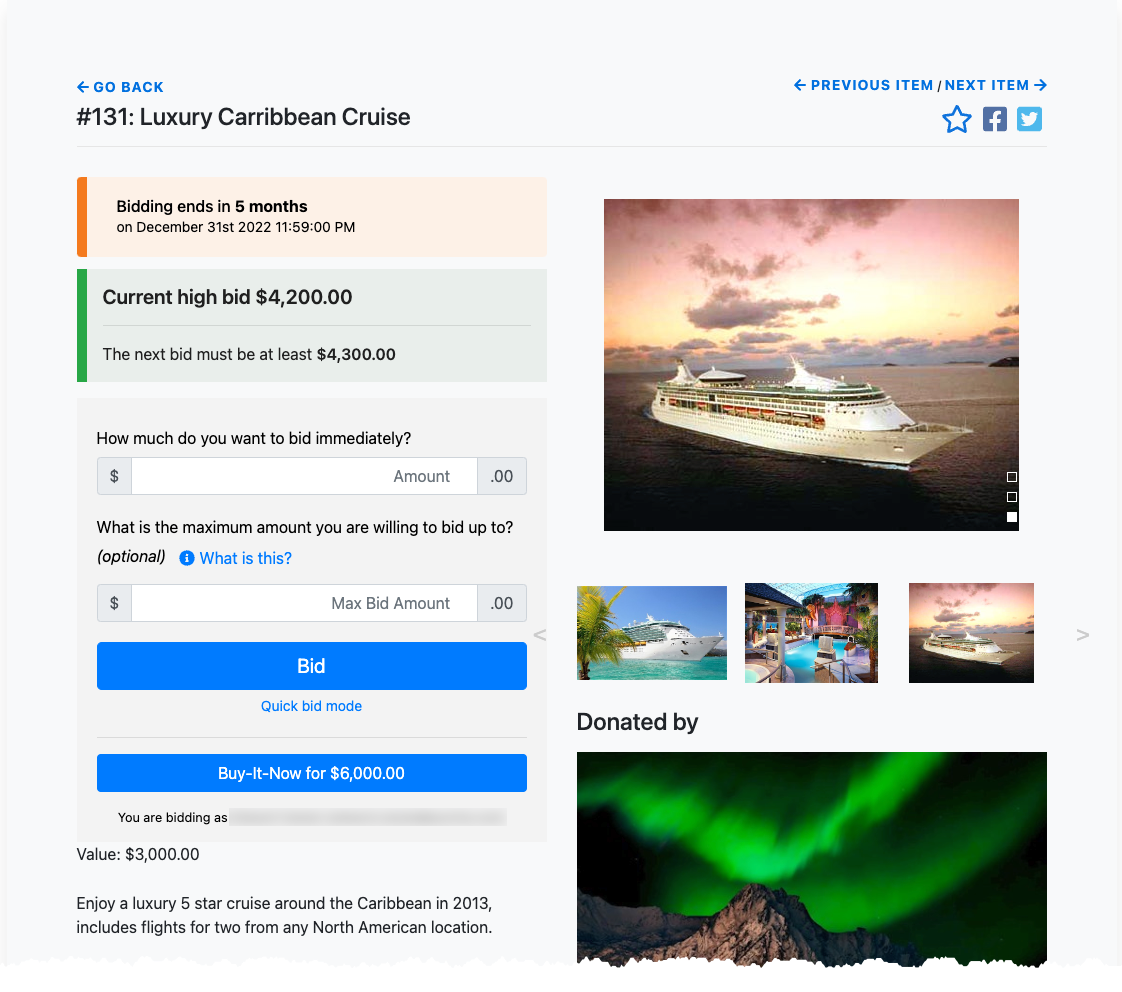View the palm tree cruise ship thumbnail

652,633
